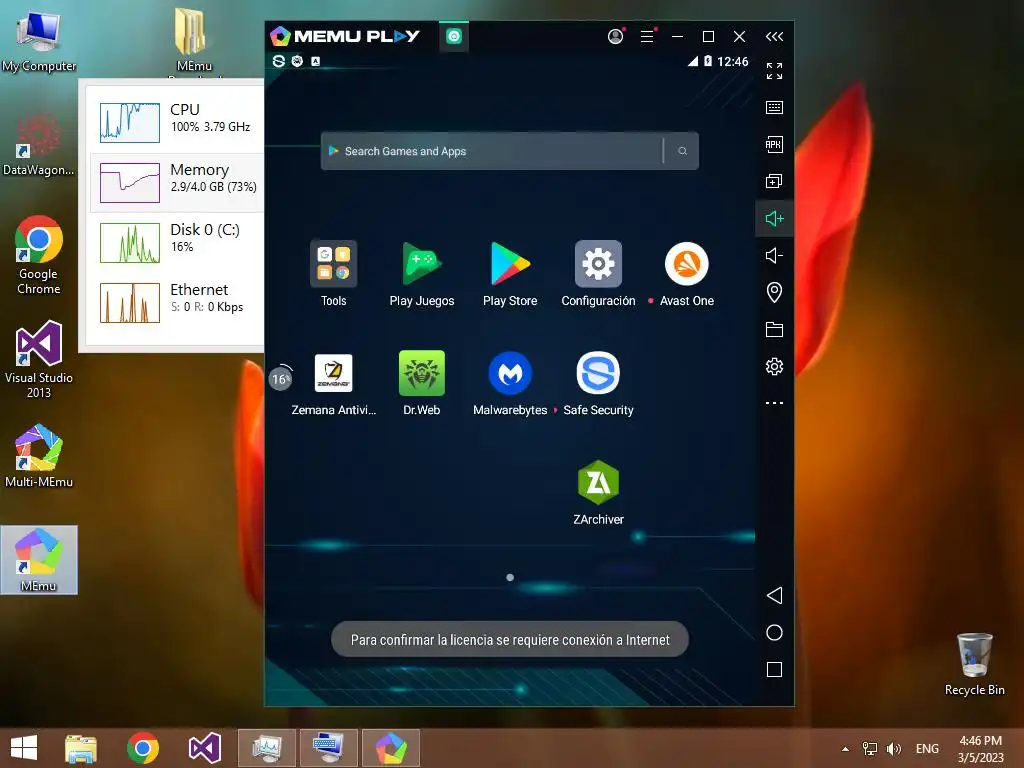Open Chrome from the taskbar
The height and width of the screenshot is (768, 1024).
tap(143, 748)
